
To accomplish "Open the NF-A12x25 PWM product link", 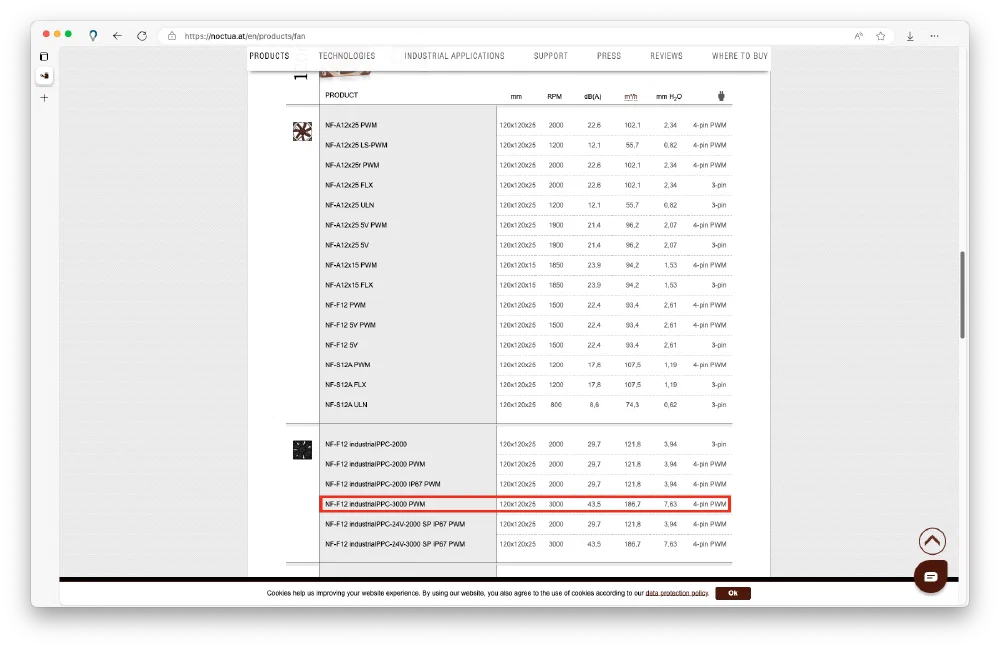I will 351,125.
